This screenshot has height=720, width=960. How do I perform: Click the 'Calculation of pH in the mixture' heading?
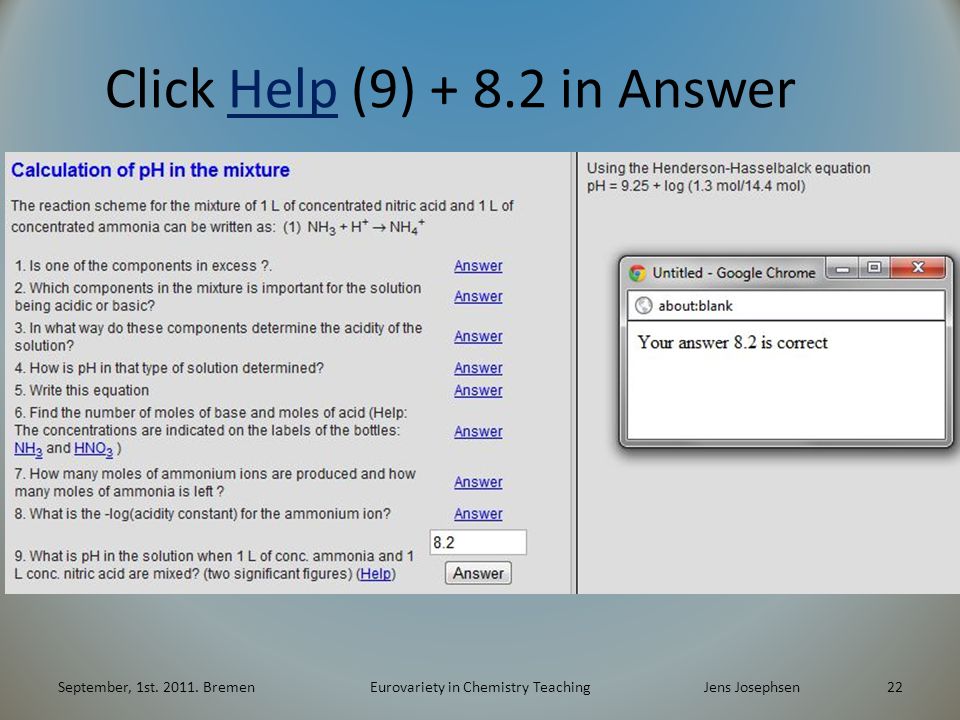151,170
